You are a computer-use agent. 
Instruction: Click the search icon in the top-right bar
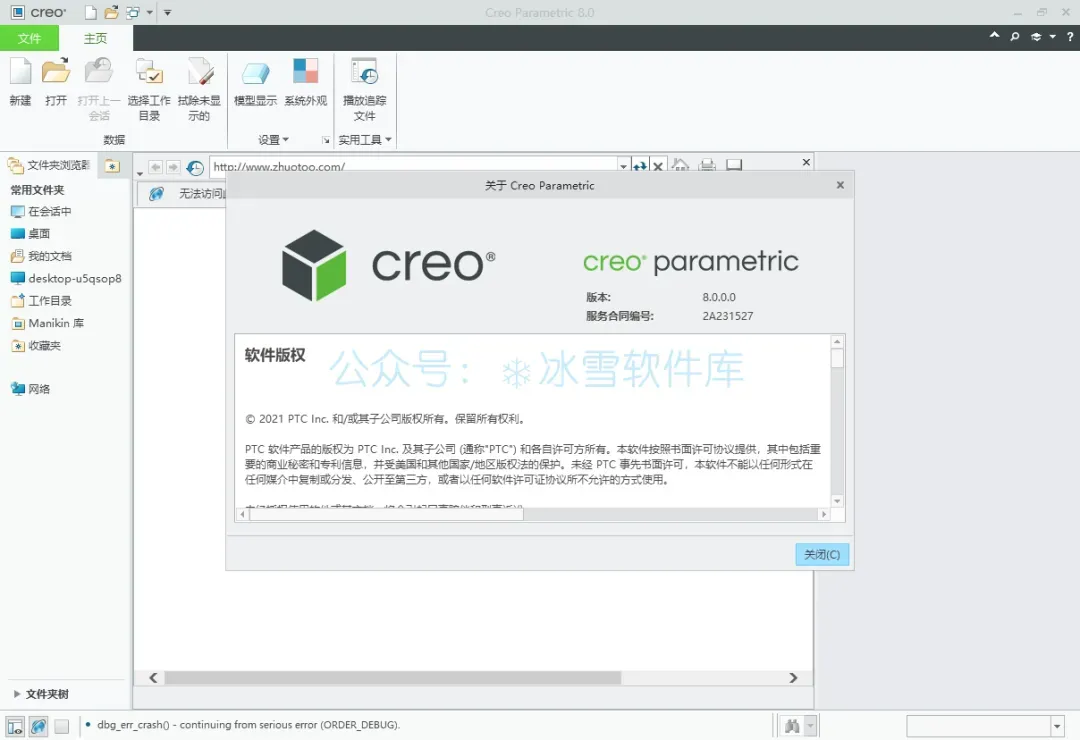click(x=1015, y=37)
